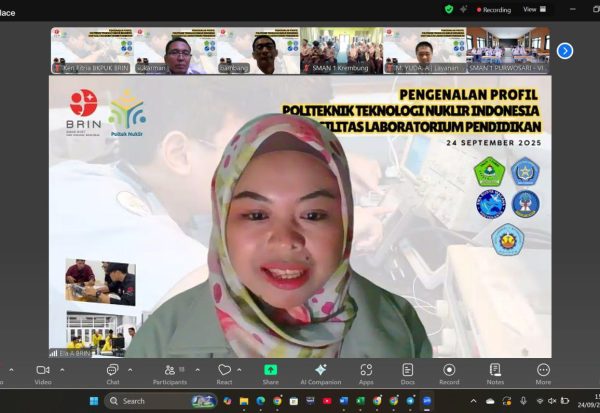The height and width of the screenshot is (413, 600).
Task: Show next participants with the blue arrow
Action: tap(565, 50)
